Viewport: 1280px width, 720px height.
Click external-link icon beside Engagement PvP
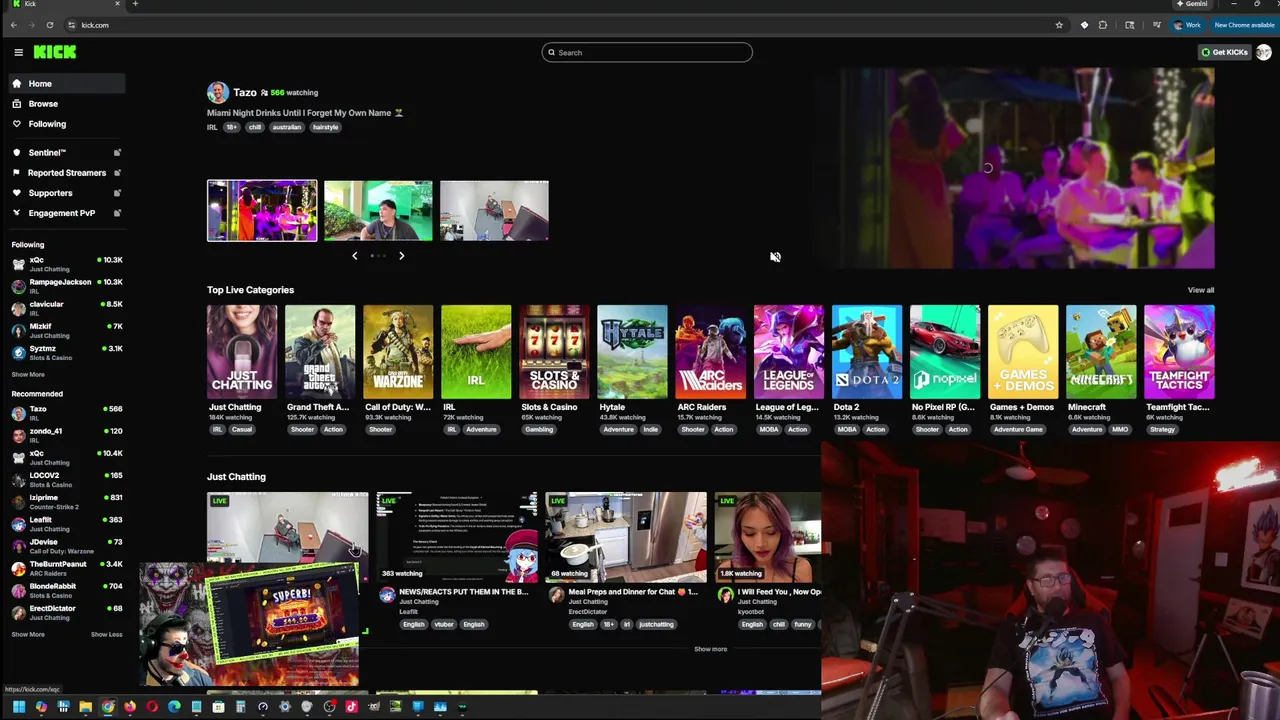[x=117, y=213]
